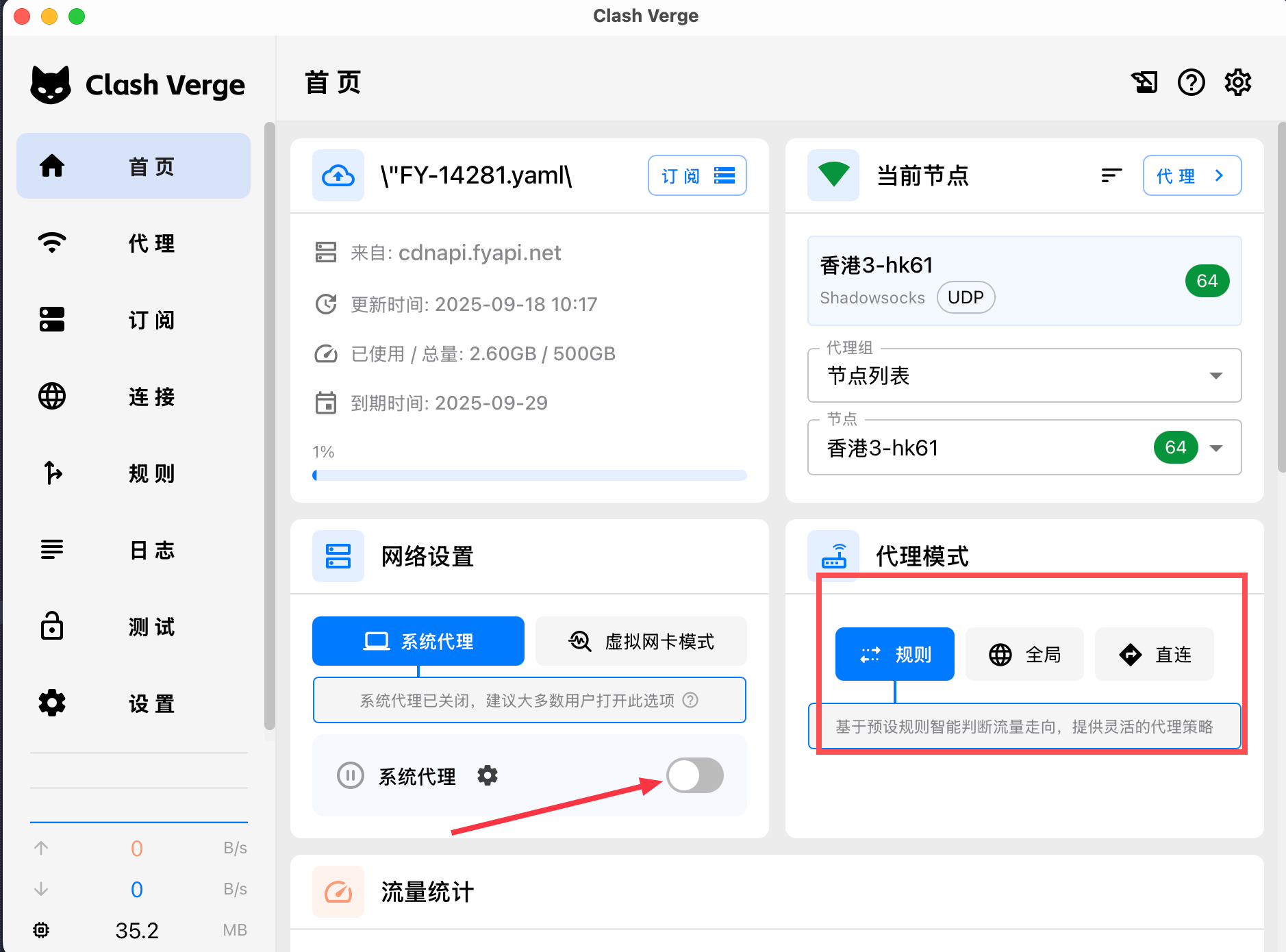Open the 订阅 subscription sidebar item
This screenshot has width=1286, height=952.
[x=134, y=319]
